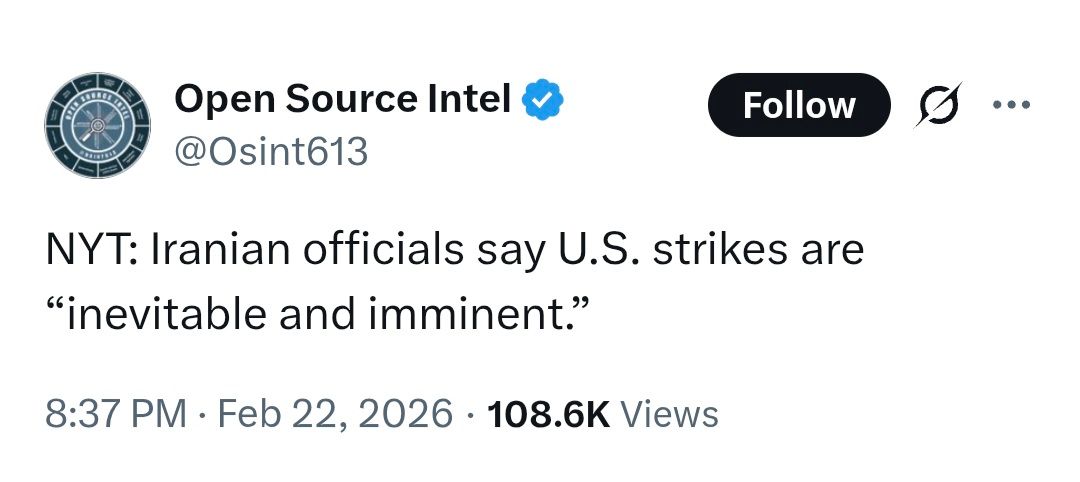Open the three-dot more options menu
This screenshot has width=1080, height=482.
pos(1010,105)
